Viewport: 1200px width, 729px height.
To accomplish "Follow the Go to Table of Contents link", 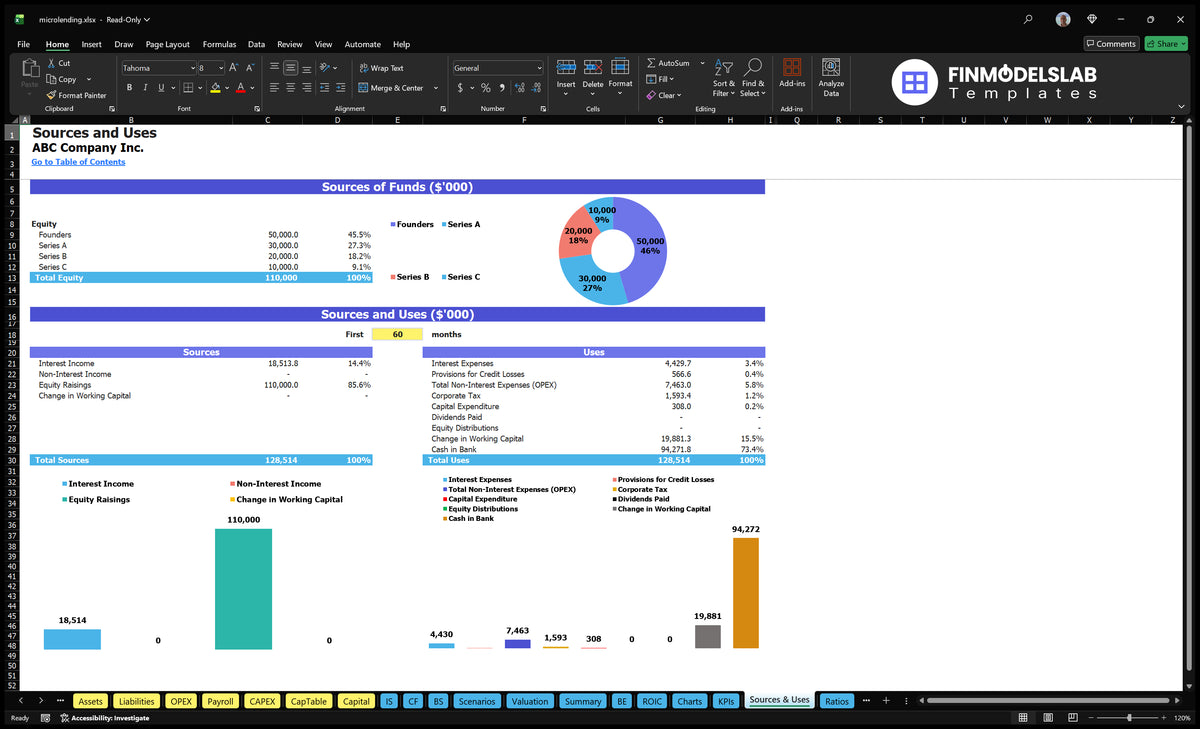I will click(x=78, y=162).
